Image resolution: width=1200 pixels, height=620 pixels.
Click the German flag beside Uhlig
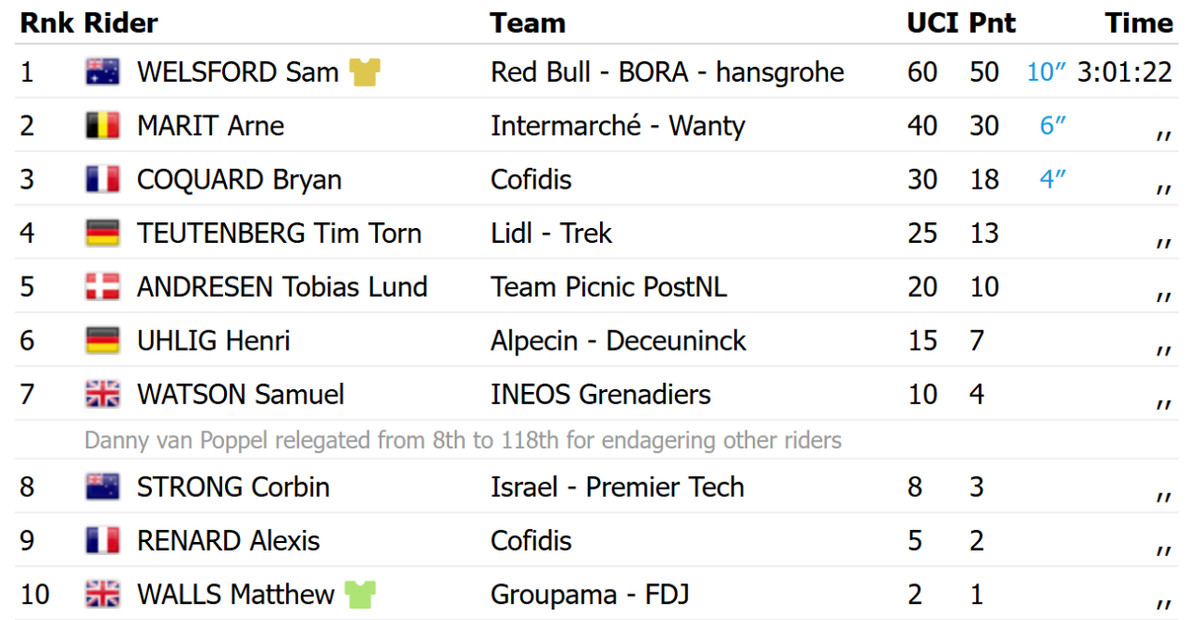(102, 341)
